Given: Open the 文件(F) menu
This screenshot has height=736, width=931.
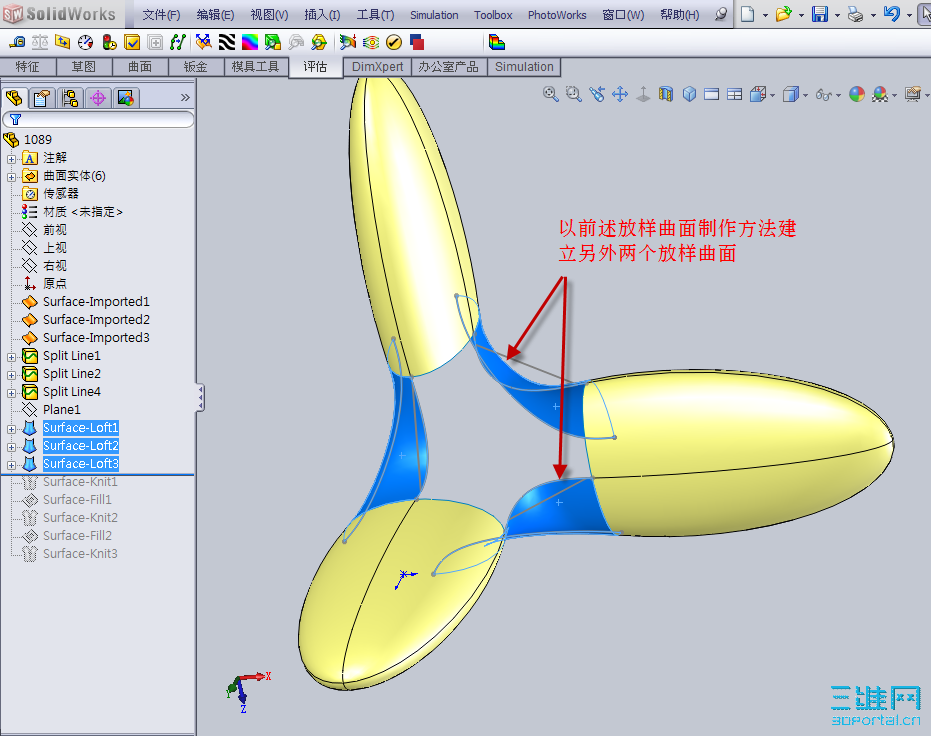Looking at the screenshot, I should click(161, 15).
